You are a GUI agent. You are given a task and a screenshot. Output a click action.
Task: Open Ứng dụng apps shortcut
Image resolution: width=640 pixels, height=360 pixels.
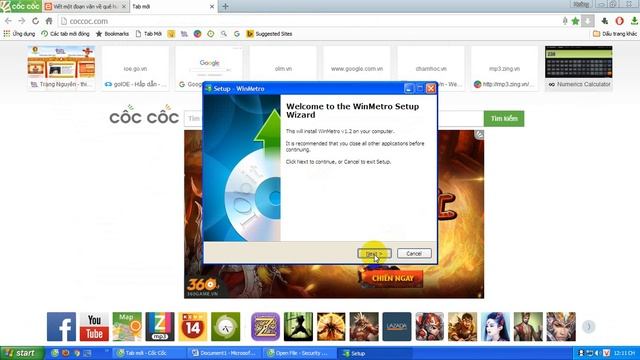19,34
